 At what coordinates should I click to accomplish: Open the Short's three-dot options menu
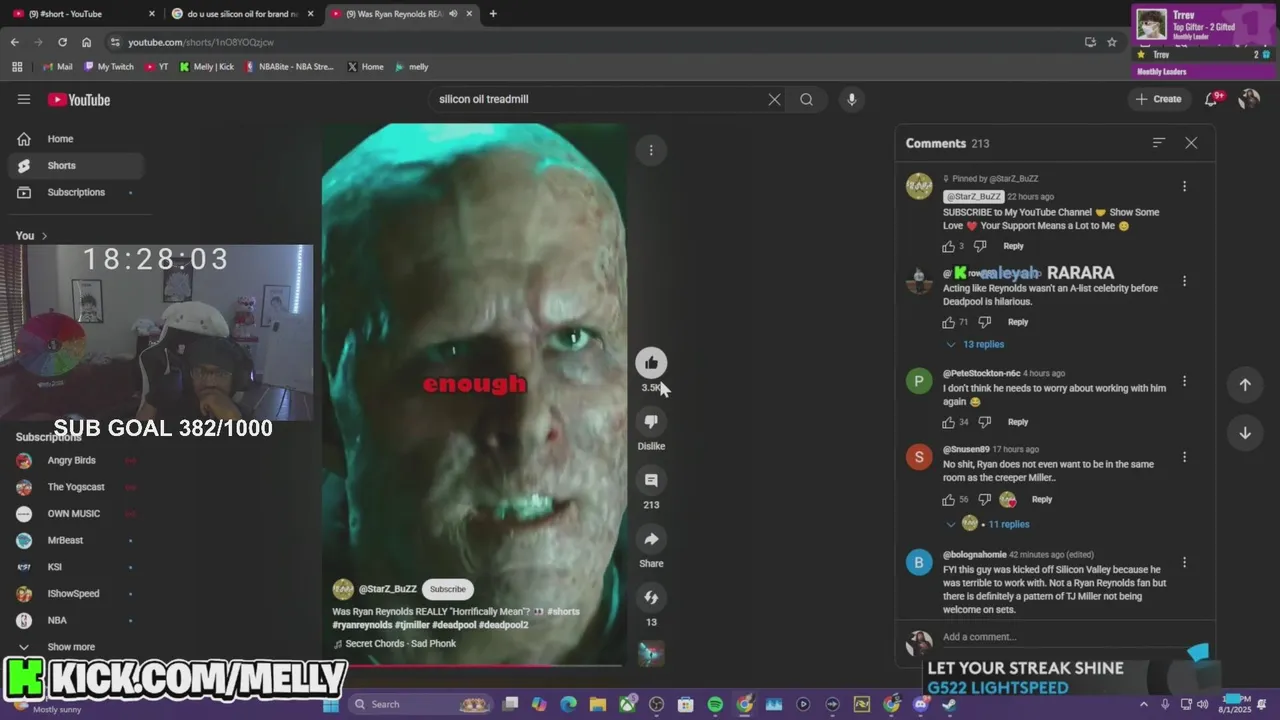coord(651,150)
